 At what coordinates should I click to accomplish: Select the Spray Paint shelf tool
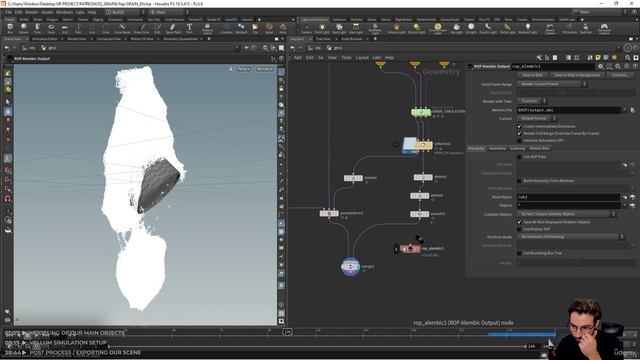pyautogui.click(x=173, y=28)
